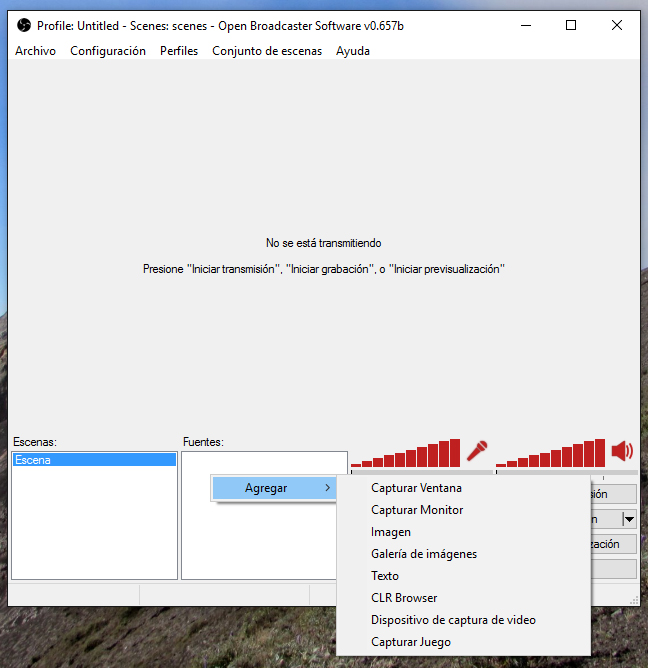Click the partially hidden transmisión button

613,494
